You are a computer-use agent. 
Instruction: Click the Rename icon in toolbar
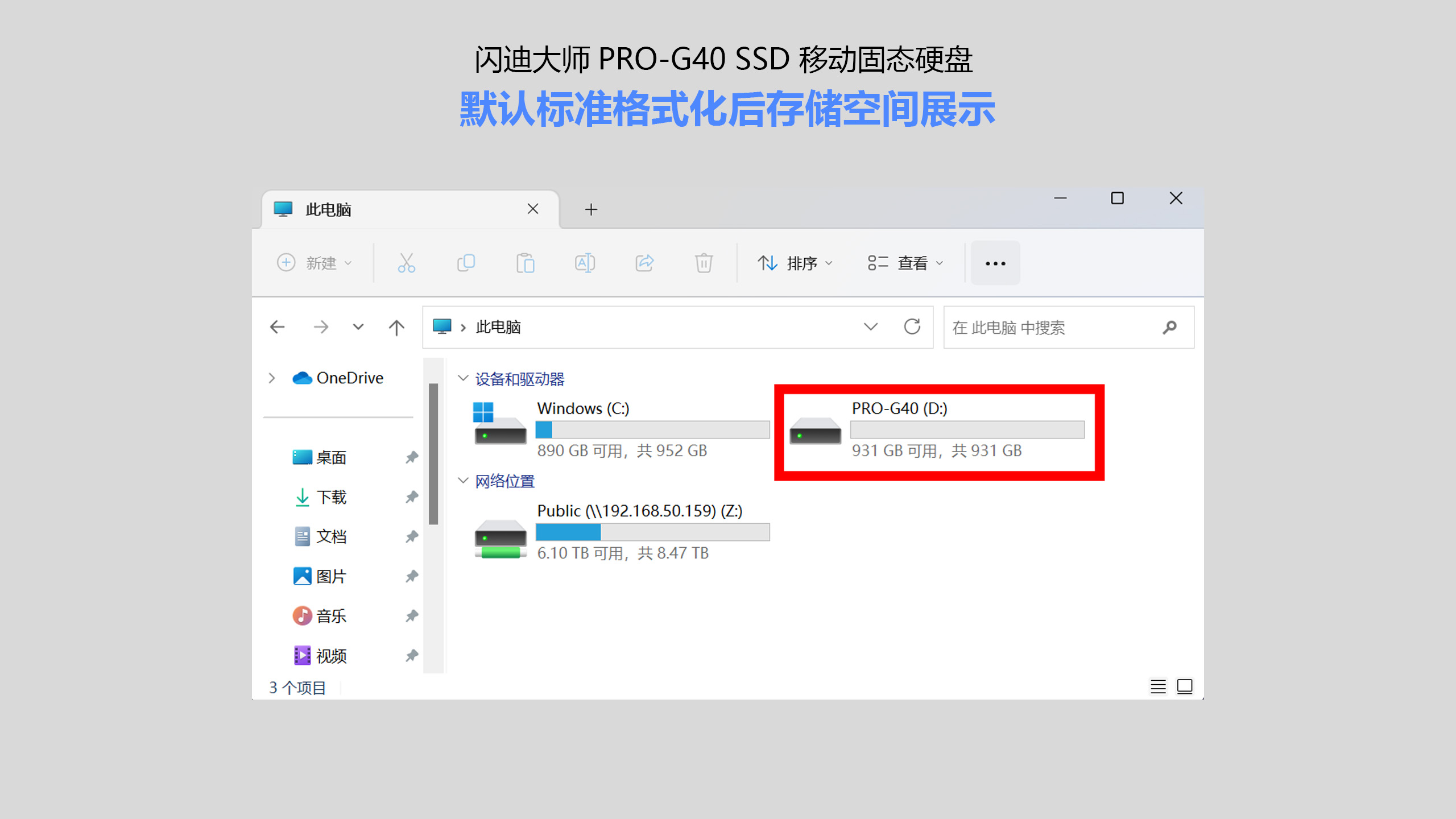(585, 263)
